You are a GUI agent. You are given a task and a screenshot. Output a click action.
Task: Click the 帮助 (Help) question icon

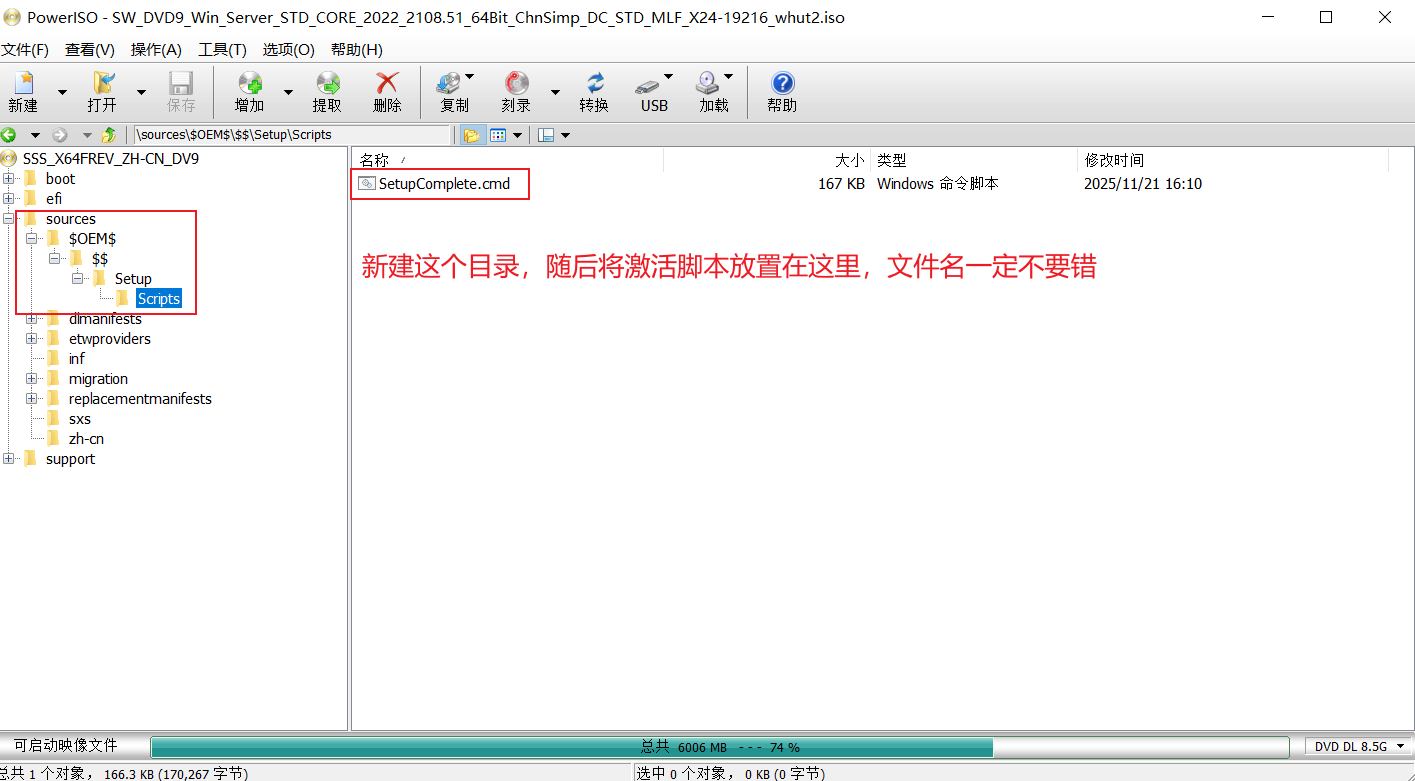783,83
